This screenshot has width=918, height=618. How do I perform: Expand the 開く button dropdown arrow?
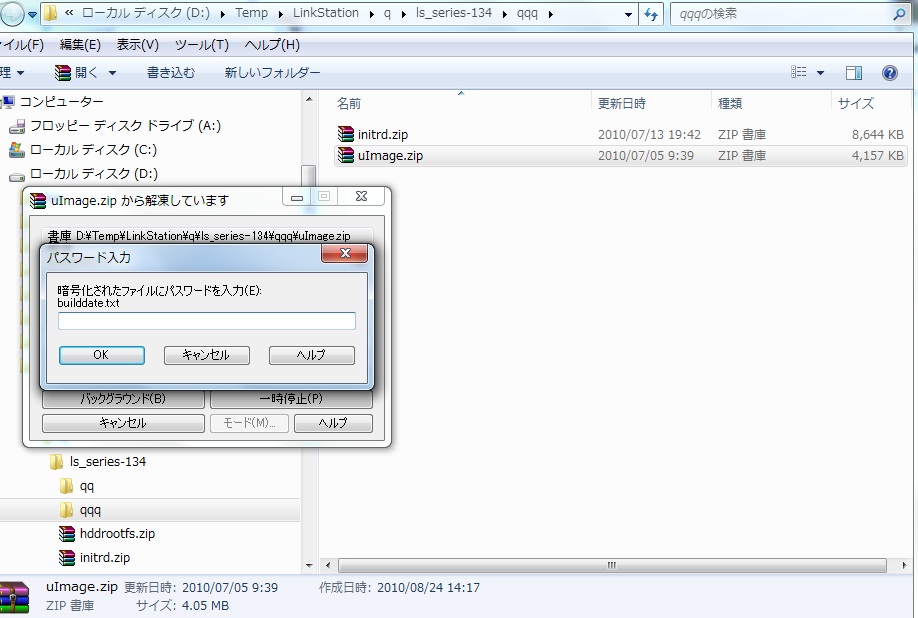112,73
